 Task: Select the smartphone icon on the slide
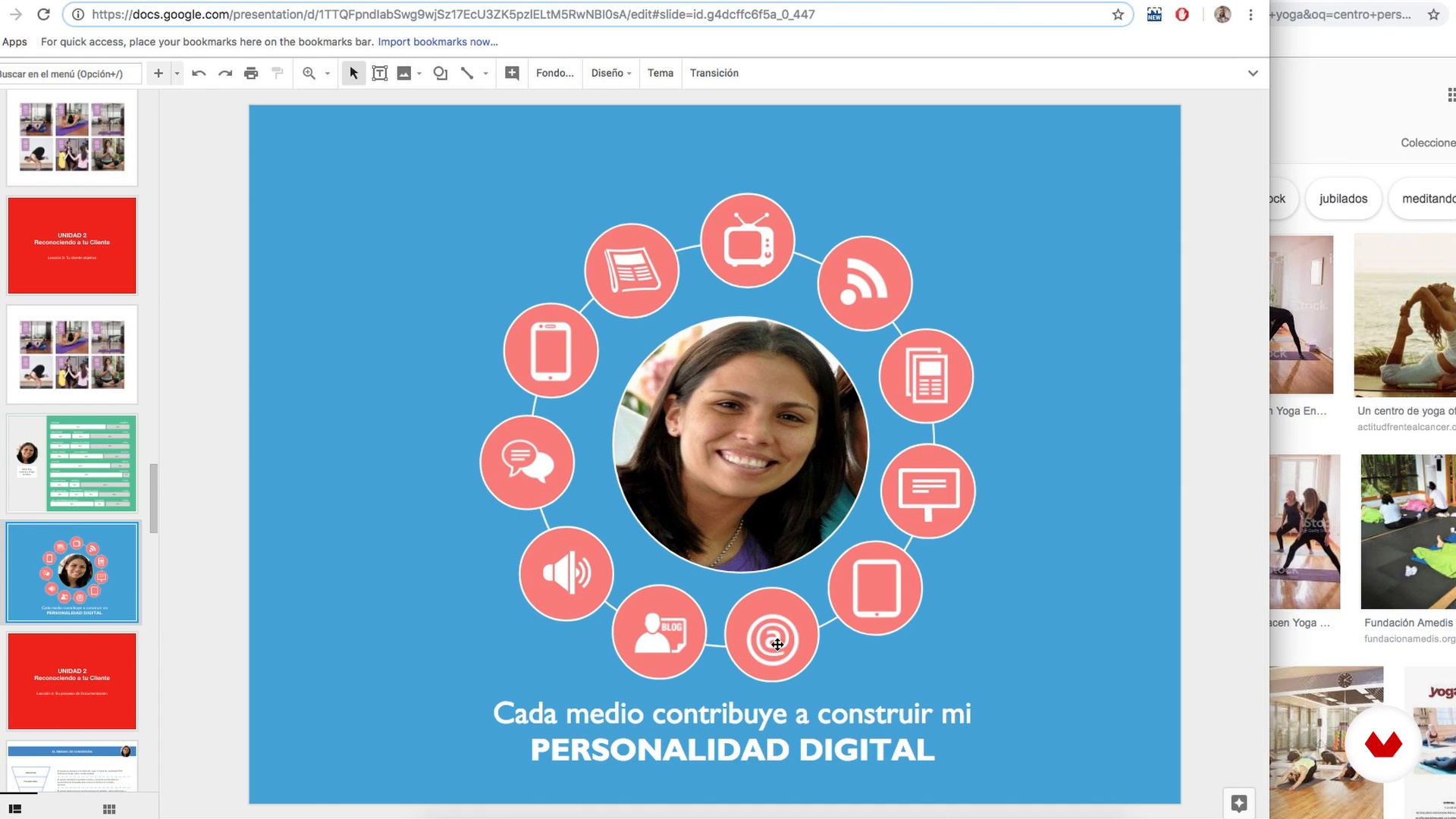click(551, 350)
